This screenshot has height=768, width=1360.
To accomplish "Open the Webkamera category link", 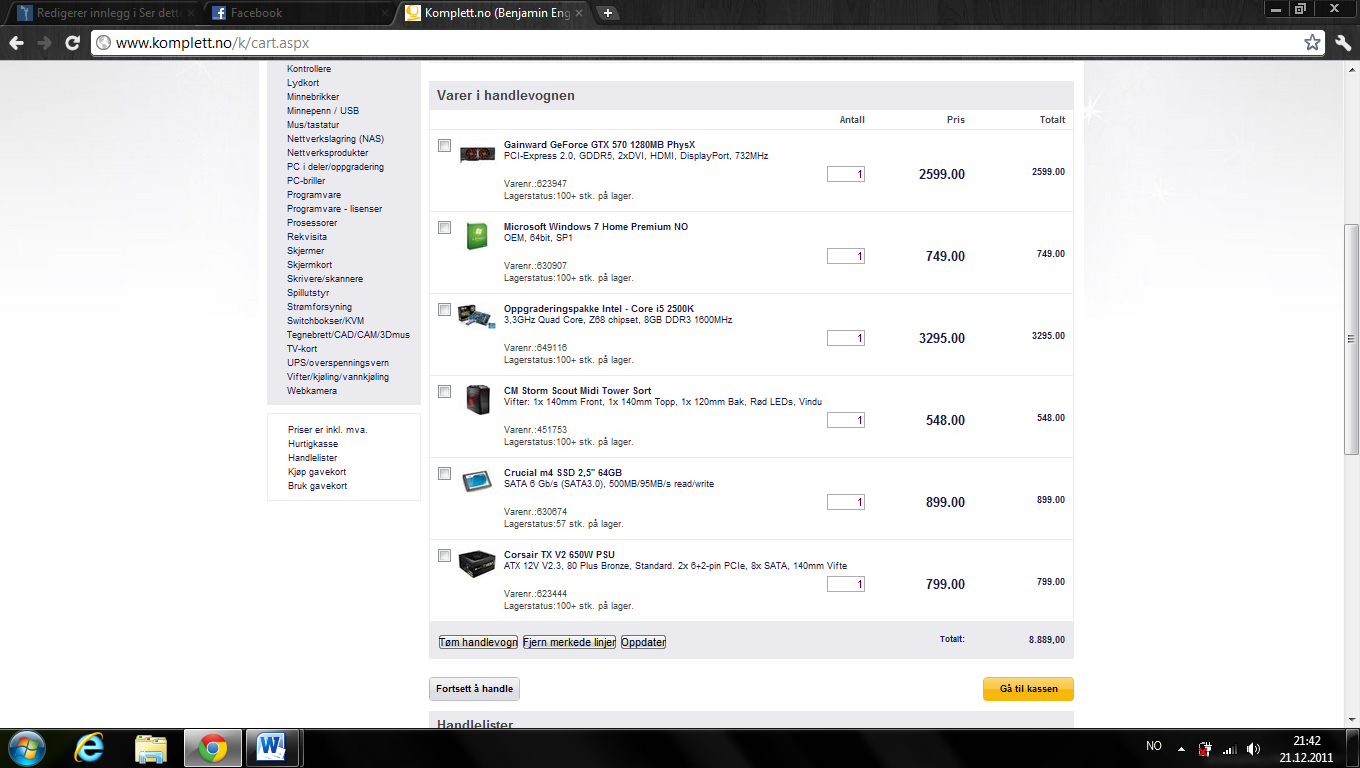I will click(312, 391).
